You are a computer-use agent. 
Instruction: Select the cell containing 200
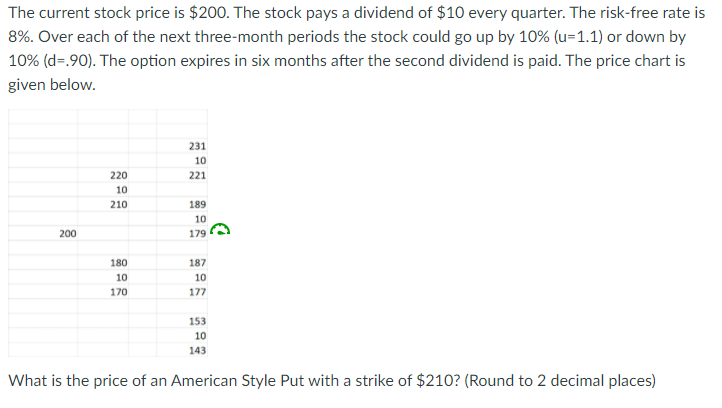pos(66,233)
